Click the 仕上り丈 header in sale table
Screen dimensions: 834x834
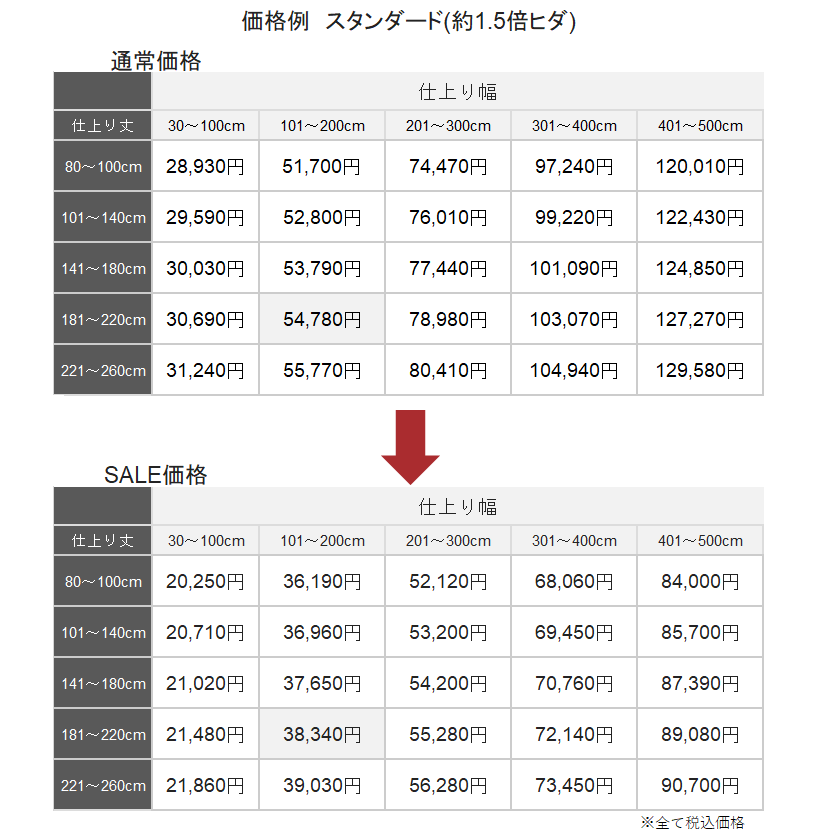click(103, 540)
